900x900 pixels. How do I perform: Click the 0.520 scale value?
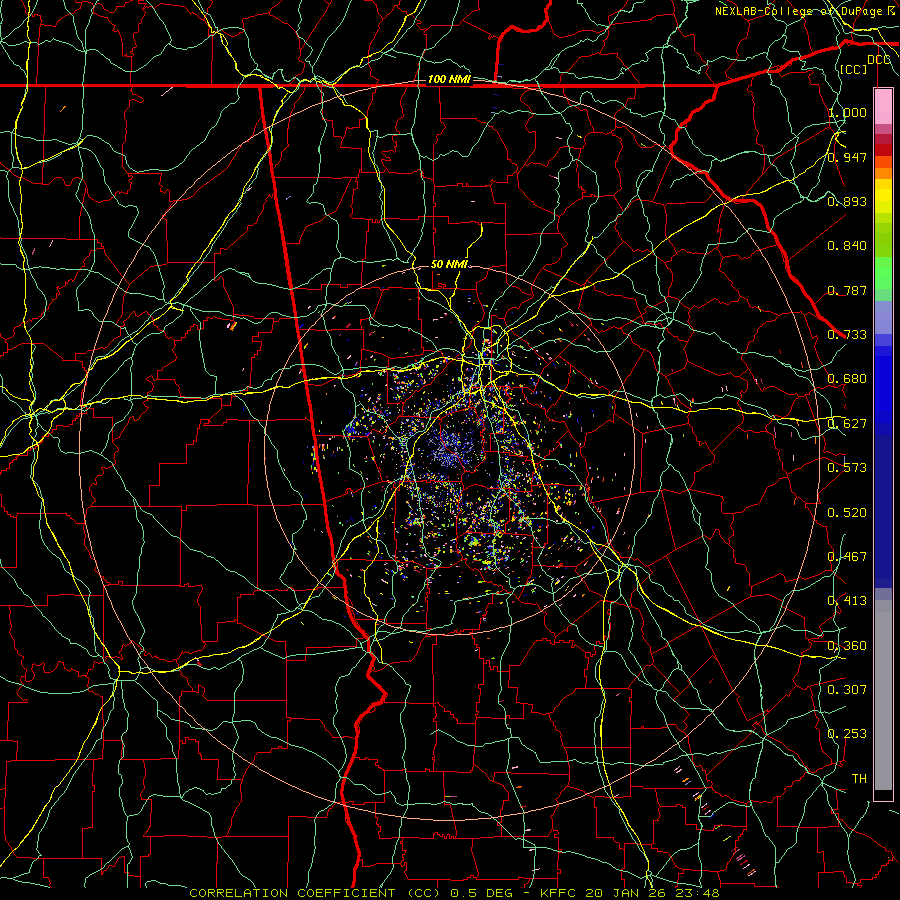(847, 513)
